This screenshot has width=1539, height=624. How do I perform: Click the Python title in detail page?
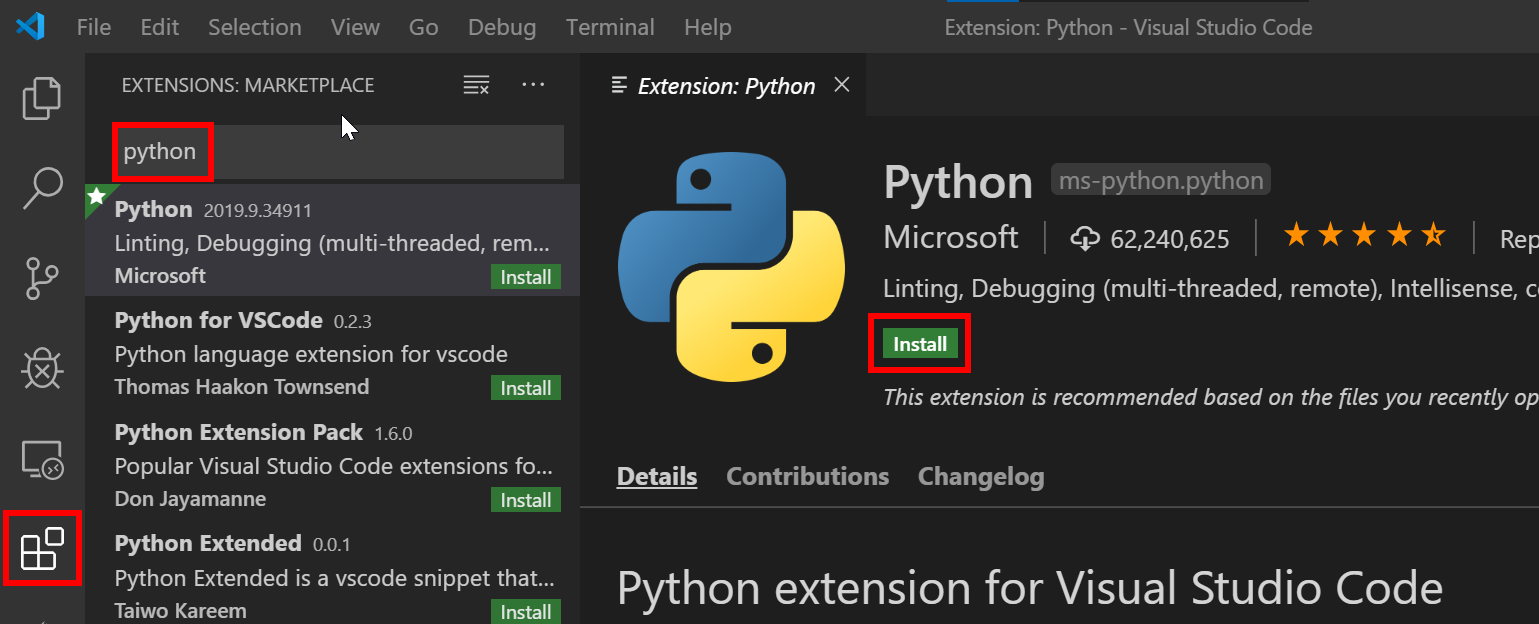click(x=958, y=182)
